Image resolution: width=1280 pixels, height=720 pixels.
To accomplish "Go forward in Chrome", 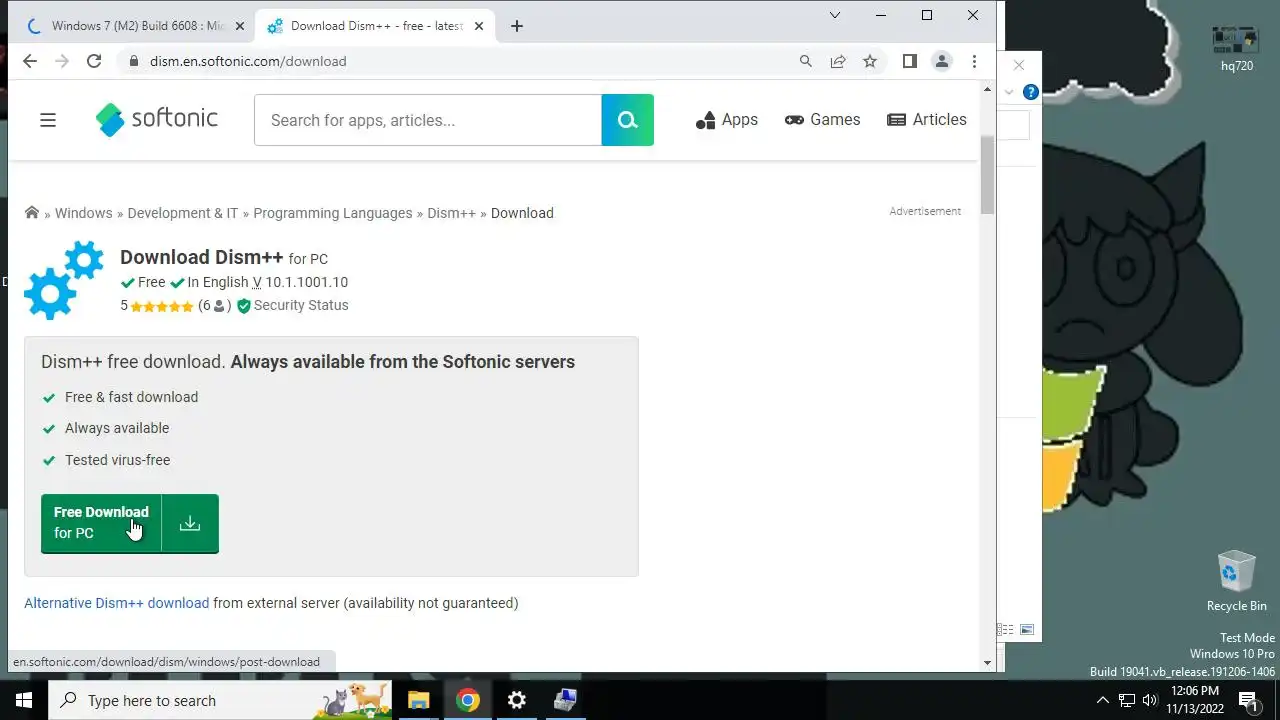I will point(62,61).
